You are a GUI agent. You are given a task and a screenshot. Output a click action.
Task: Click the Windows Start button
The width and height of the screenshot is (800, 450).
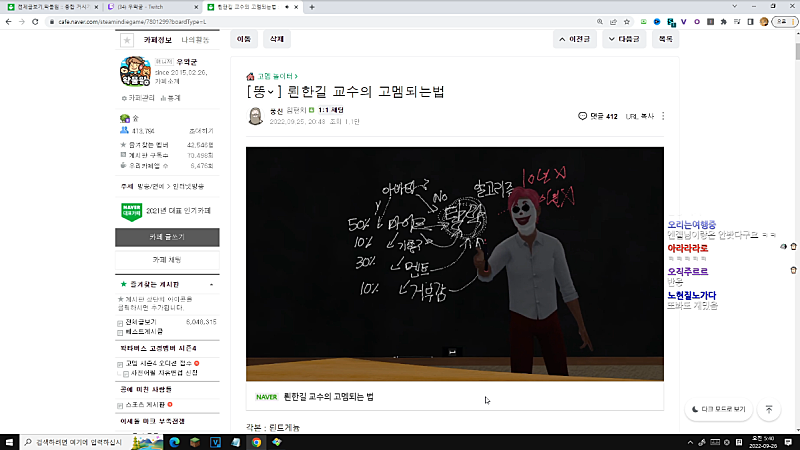pos(9,442)
